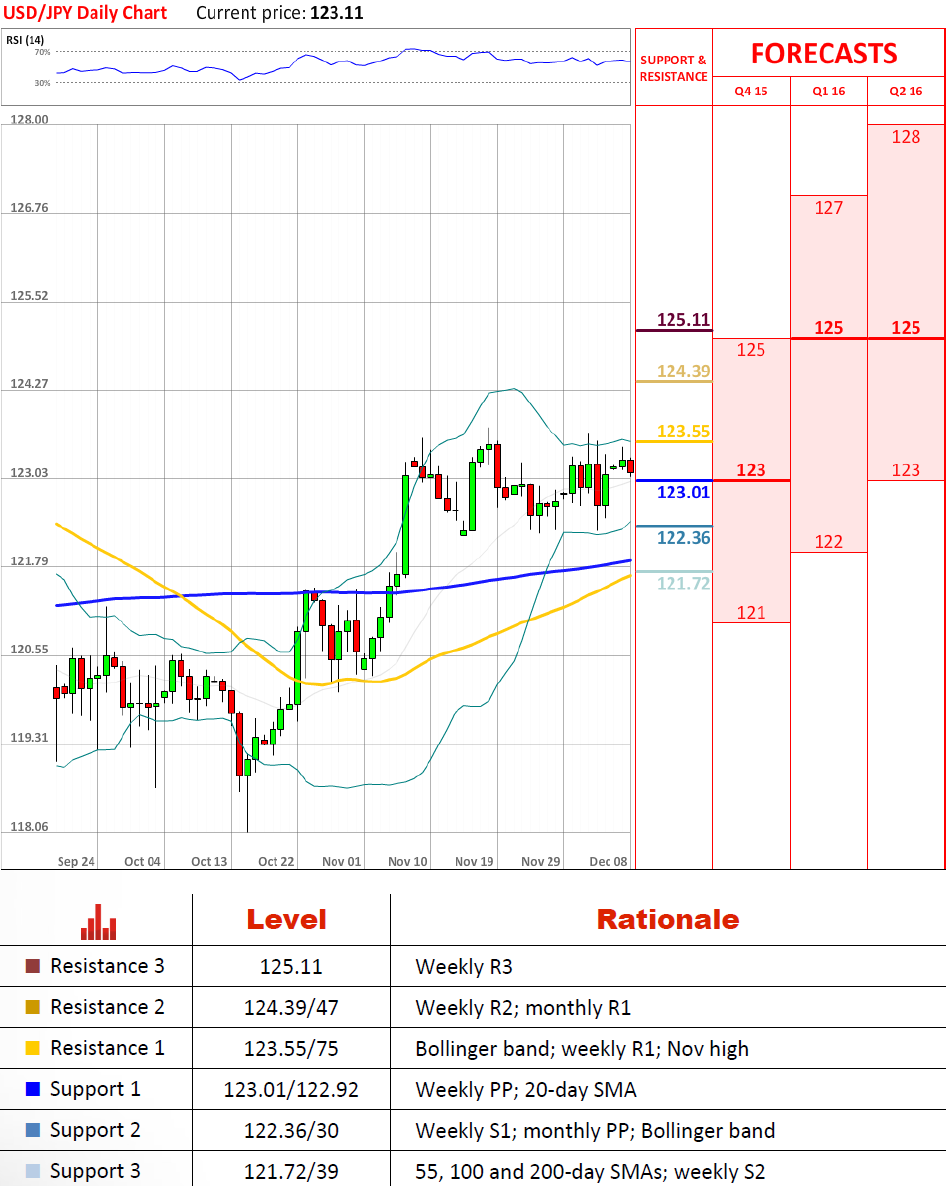Viewport: 950px width, 1186px height.
Task: Click the 'Nov 01' date axis label
Action: tap(342, 862)
